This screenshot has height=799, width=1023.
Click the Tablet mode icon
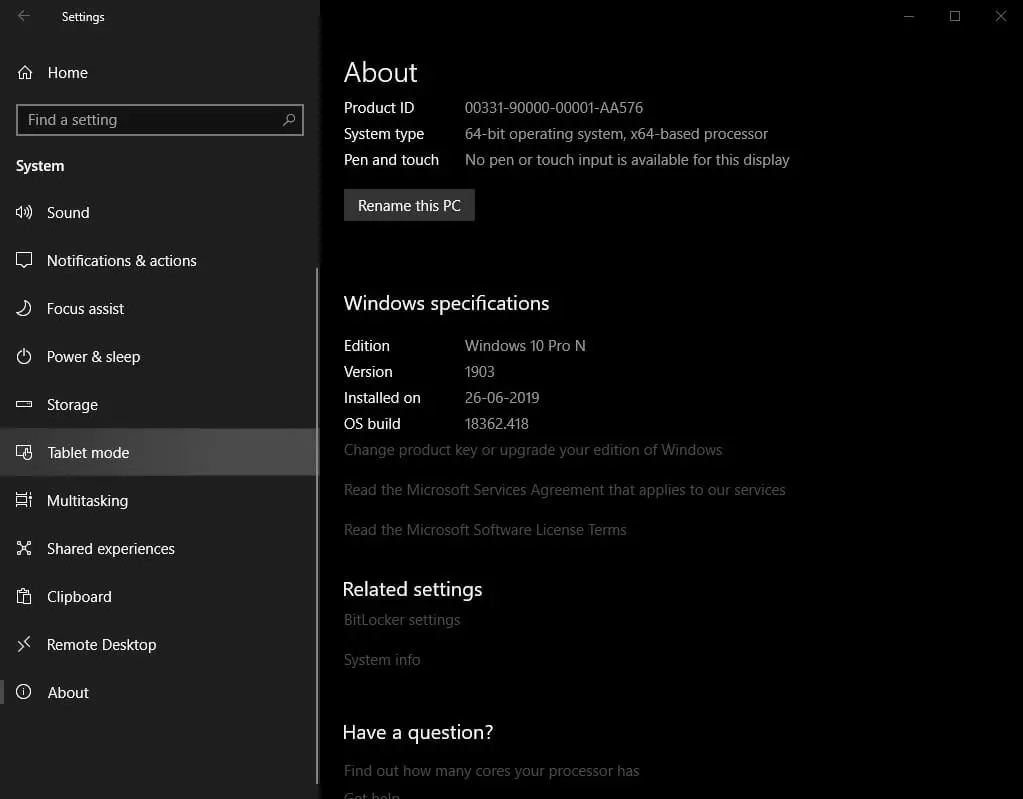click(x=25, y=452)
